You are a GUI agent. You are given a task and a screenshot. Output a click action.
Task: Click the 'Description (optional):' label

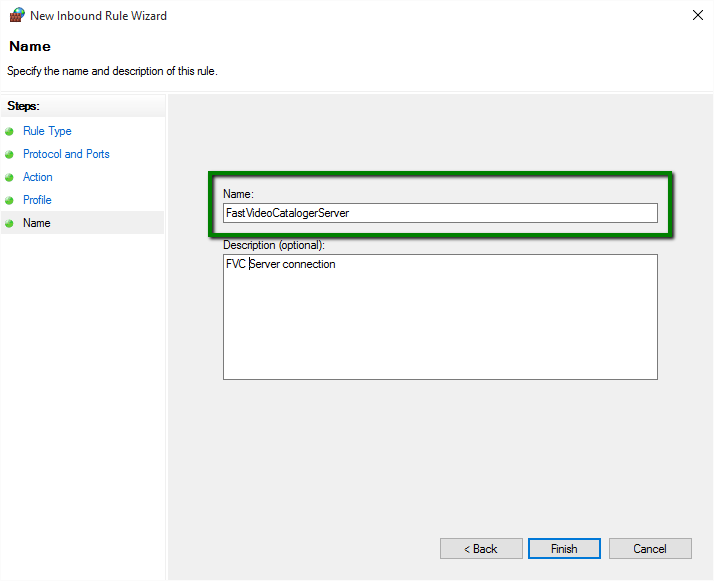point(274,245)
